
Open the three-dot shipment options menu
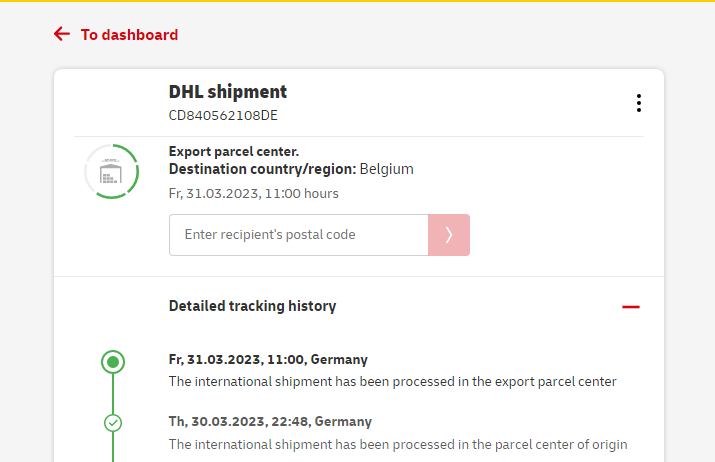coord(638,103)
